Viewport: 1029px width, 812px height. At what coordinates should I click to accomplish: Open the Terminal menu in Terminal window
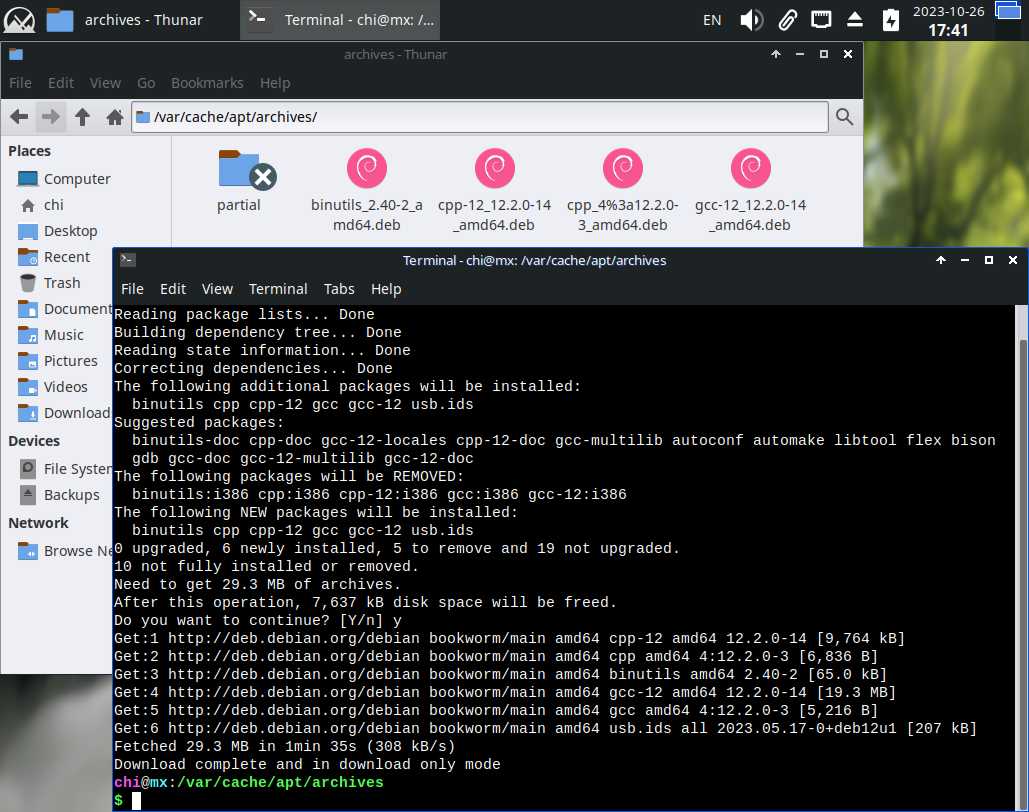(278, 289)
